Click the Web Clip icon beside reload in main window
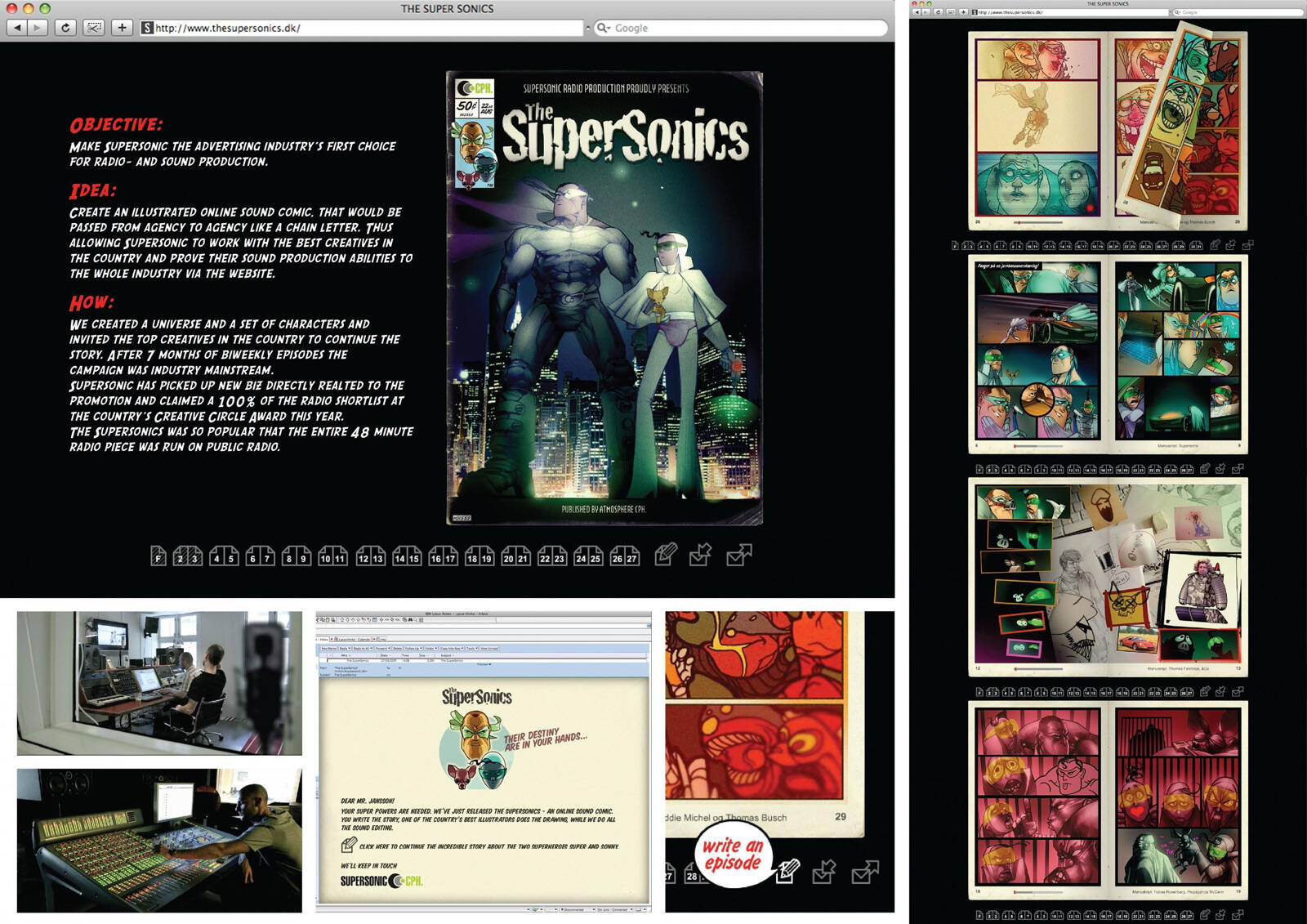Viewport: 1307px width, 924px height. (x=94, y=28)
